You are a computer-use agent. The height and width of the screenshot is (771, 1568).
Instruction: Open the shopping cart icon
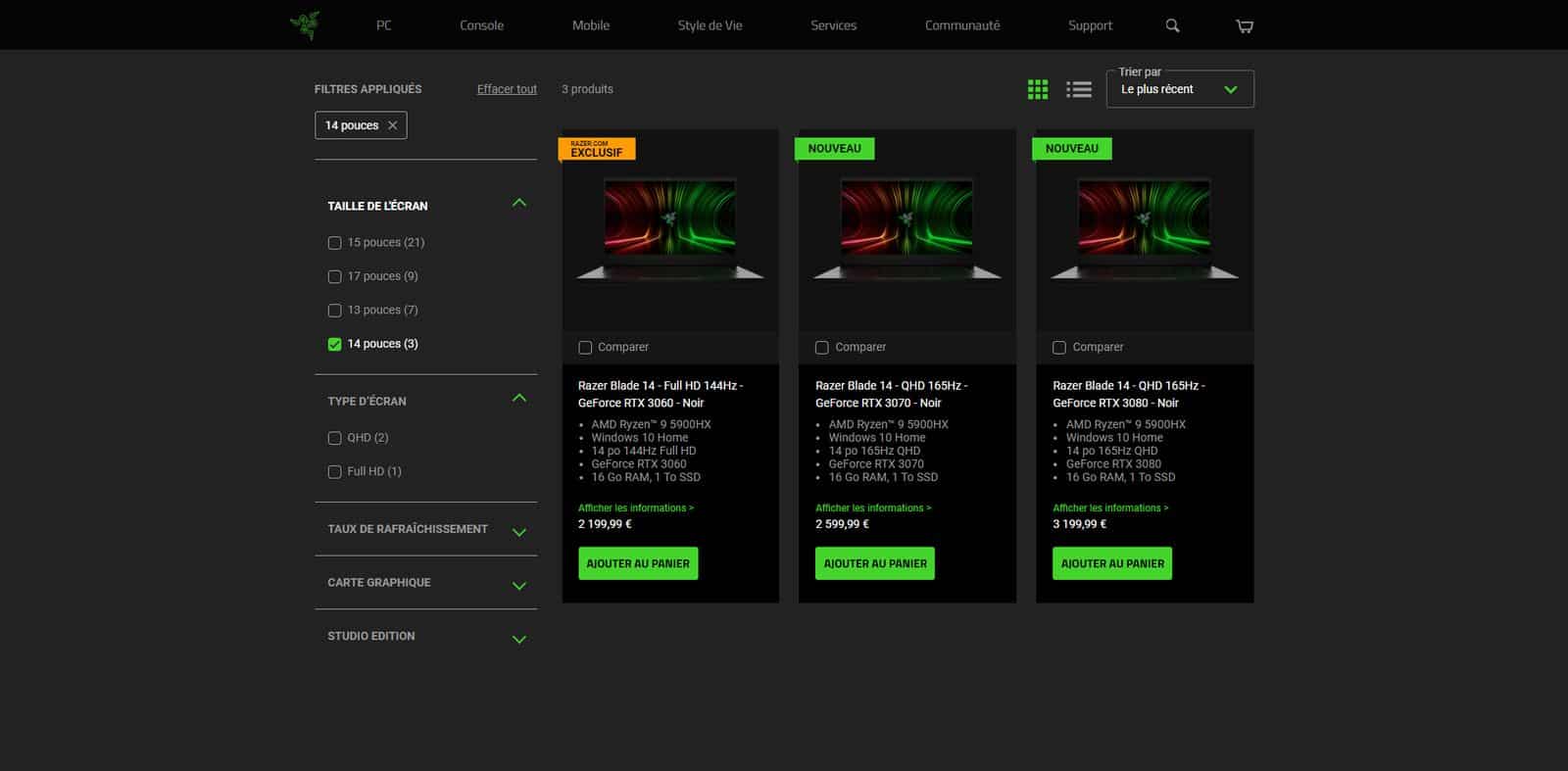pyautogui.click(x=1245, y=25)
